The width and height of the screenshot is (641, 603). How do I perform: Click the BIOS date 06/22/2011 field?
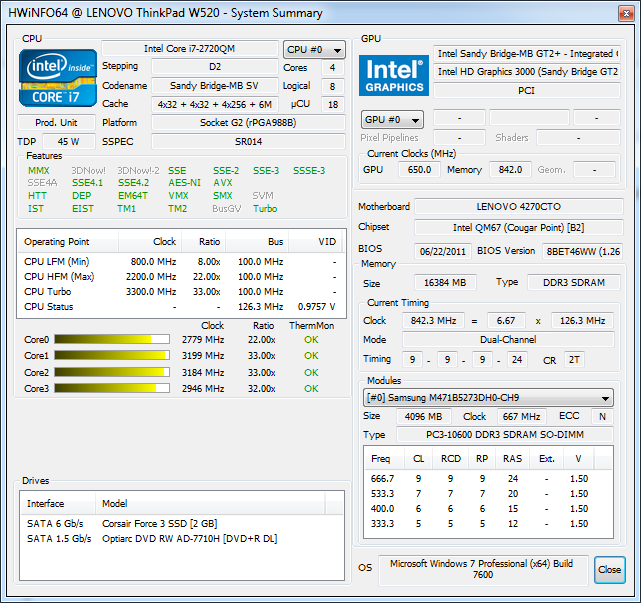443,251
